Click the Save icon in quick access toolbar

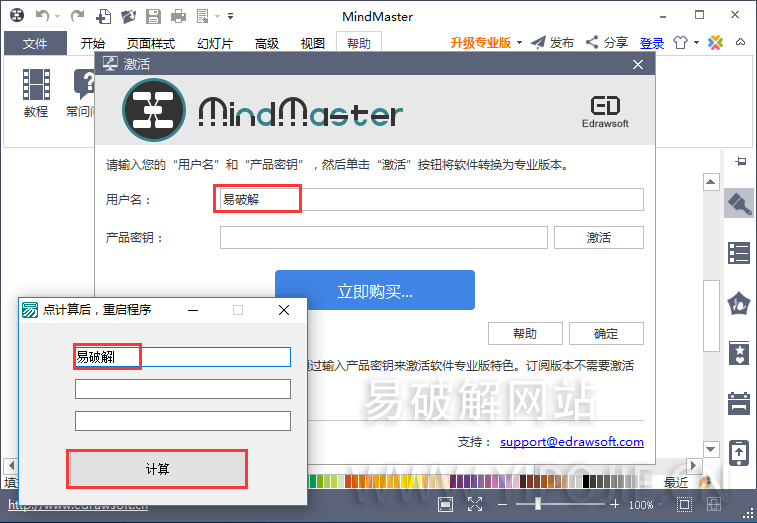click(x=153, y=16)
